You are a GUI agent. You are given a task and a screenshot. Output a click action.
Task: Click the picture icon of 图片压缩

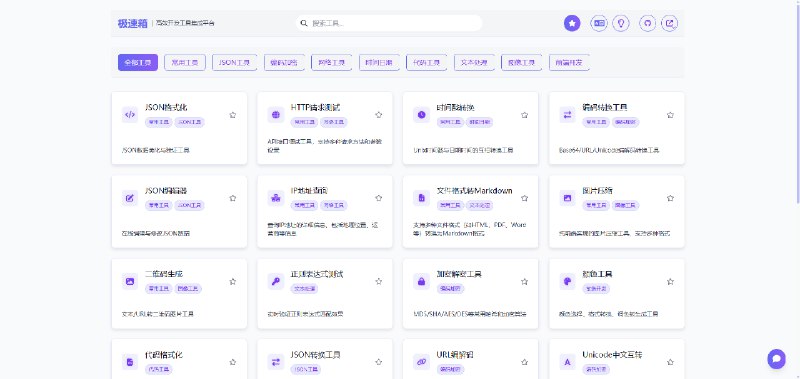(567, 198)
